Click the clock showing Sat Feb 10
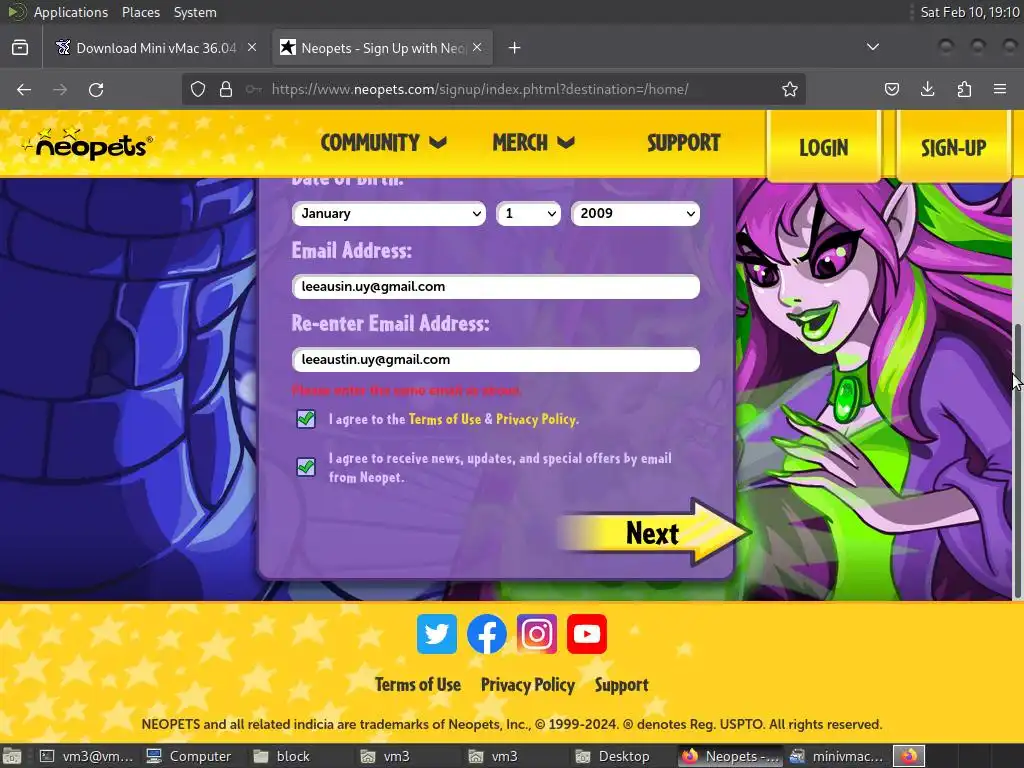1024x768 pixels. (x=969, y=12)
